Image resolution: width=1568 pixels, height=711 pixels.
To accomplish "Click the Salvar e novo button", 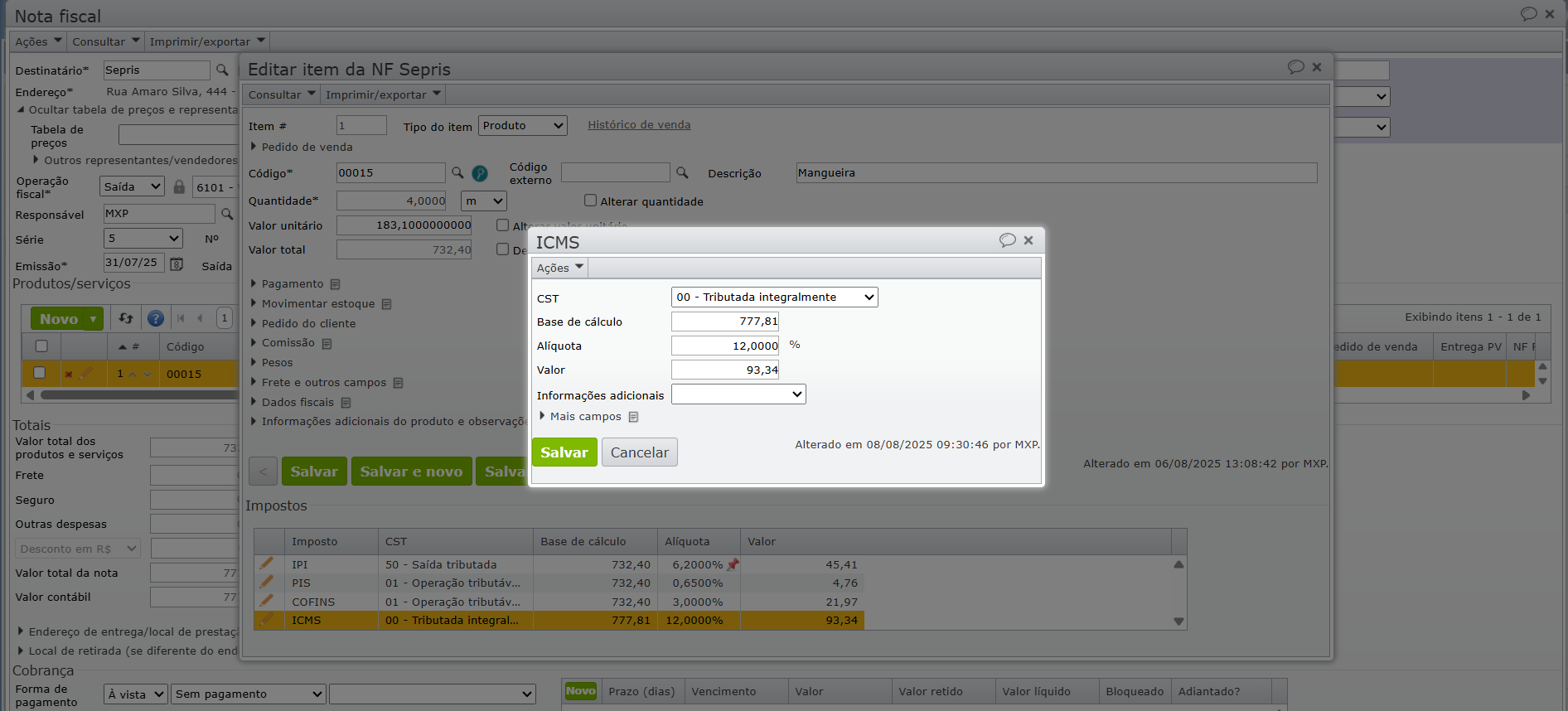I will click(412, 472).
